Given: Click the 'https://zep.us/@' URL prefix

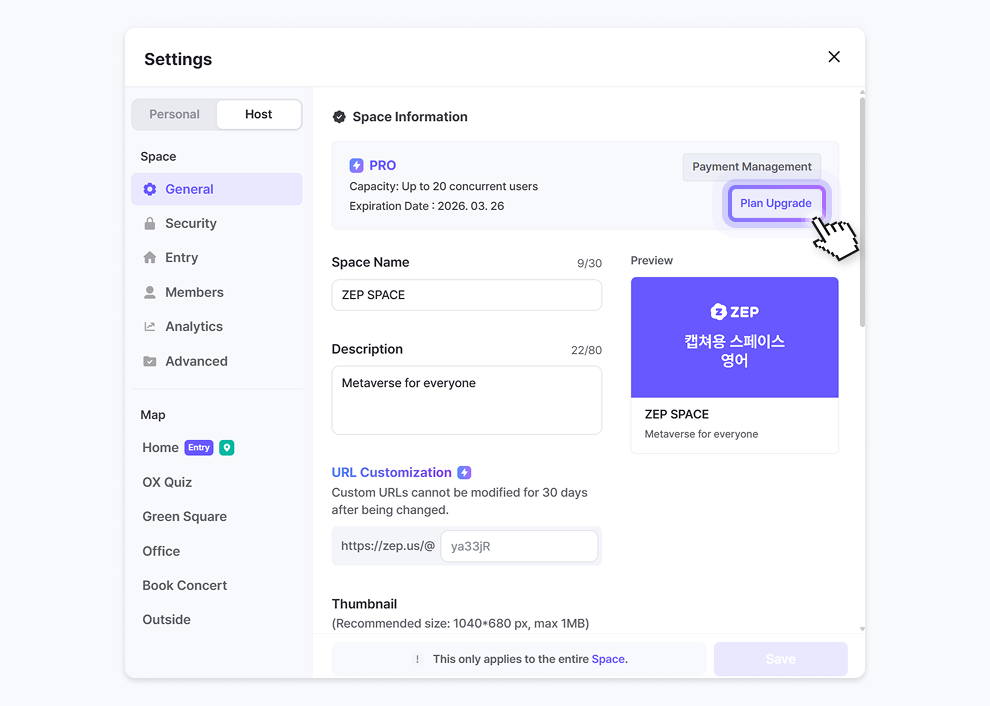Looking at the screenshot, I should pyautogui.click(x=388, y=546).
